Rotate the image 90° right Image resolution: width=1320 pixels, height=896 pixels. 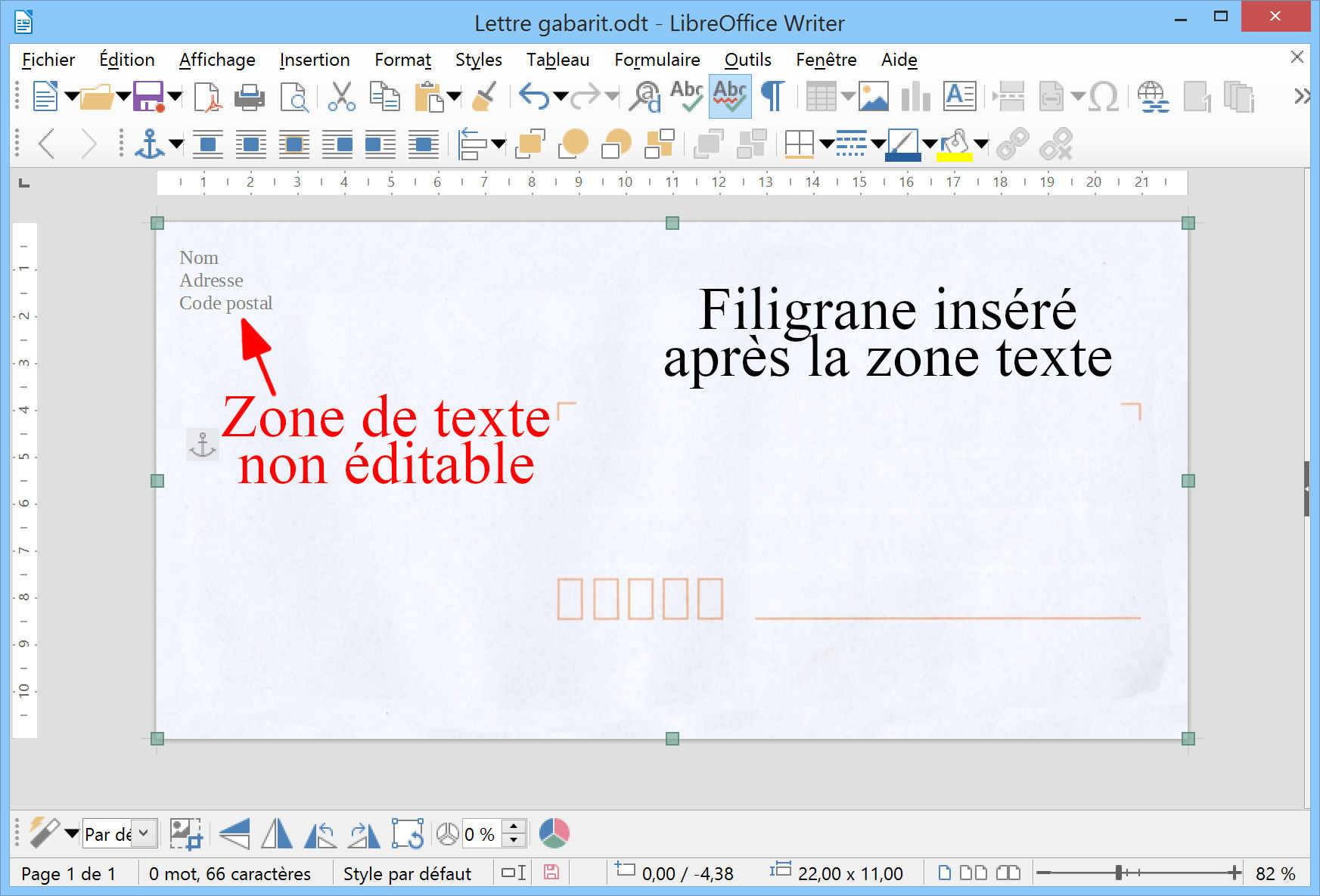coord(364,834)
